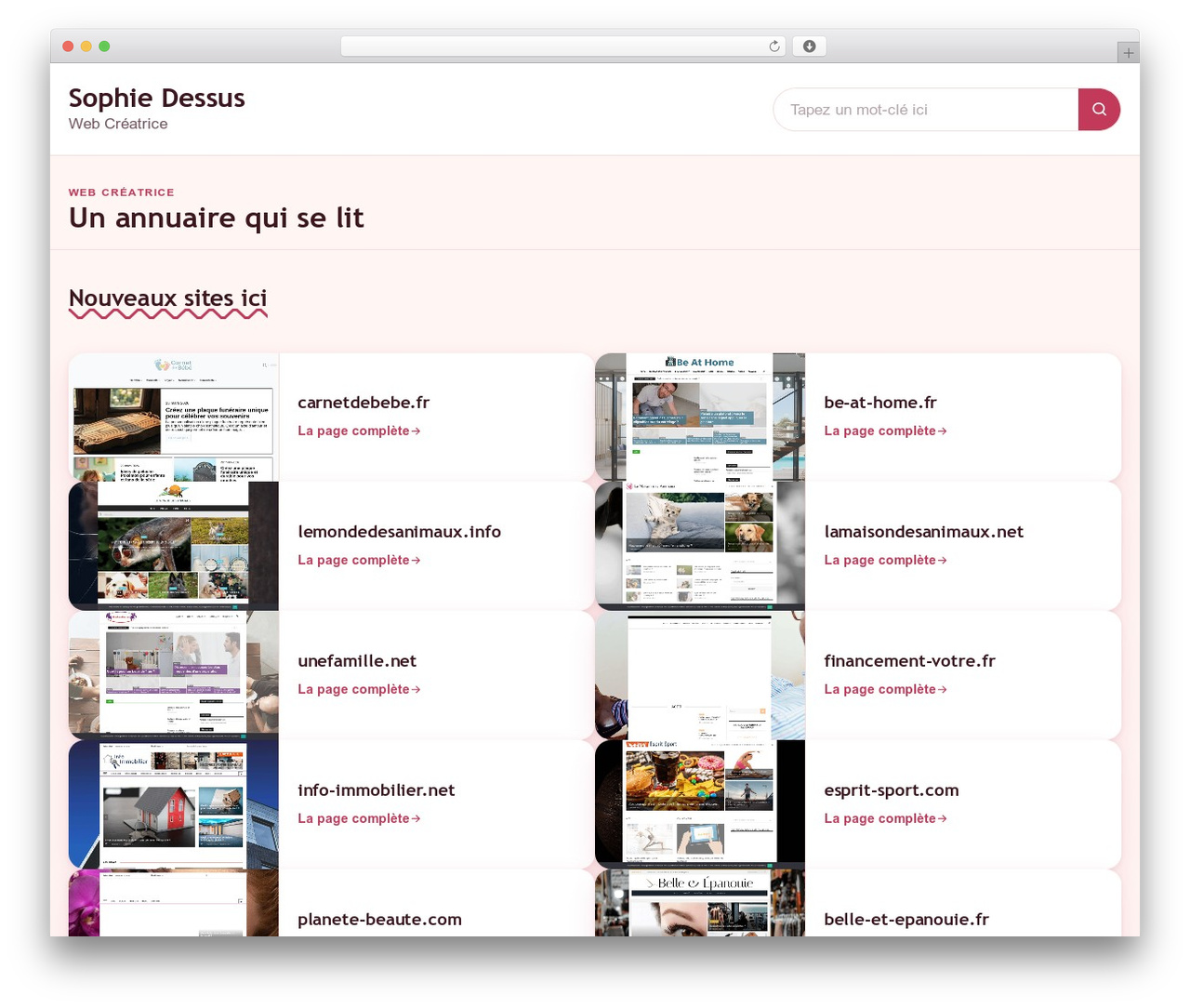Click the 'Nouveaux sites ici' heading

(x=167, y=298)
